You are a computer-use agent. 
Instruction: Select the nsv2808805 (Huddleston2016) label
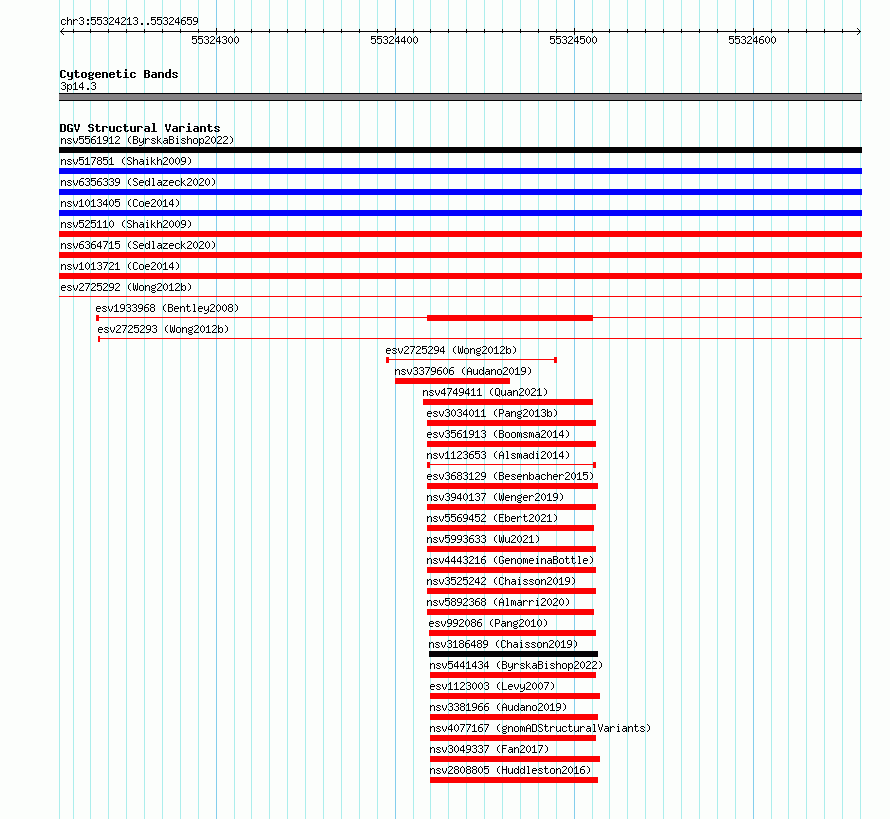(510, 770)
